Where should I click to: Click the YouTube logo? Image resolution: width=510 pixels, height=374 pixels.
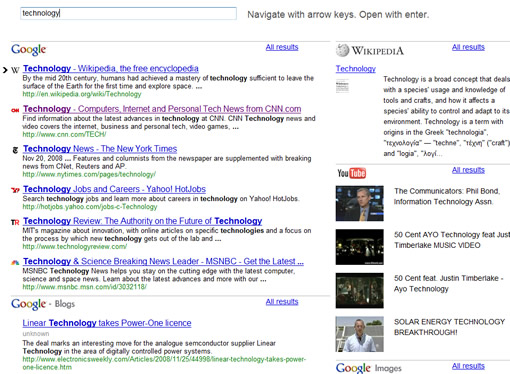point(351,173)
